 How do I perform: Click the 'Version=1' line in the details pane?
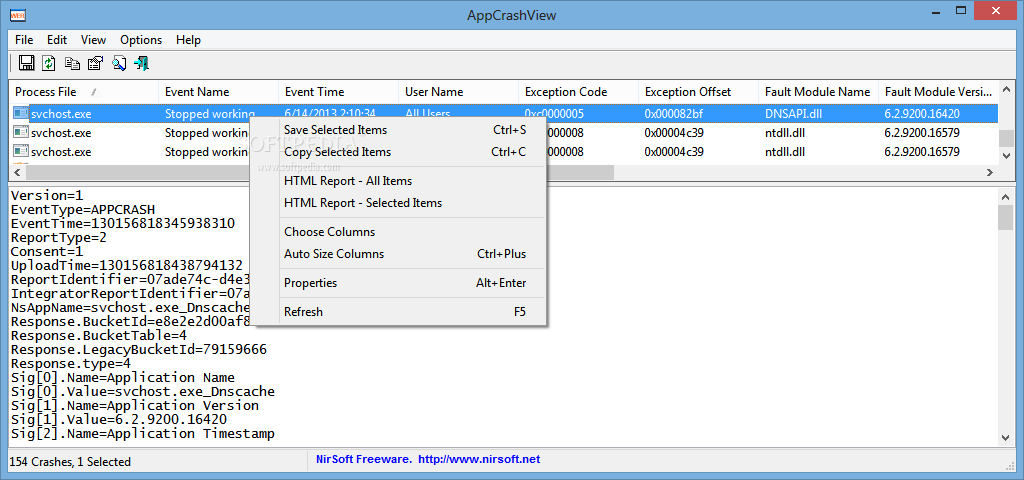[x=47, y=195]
